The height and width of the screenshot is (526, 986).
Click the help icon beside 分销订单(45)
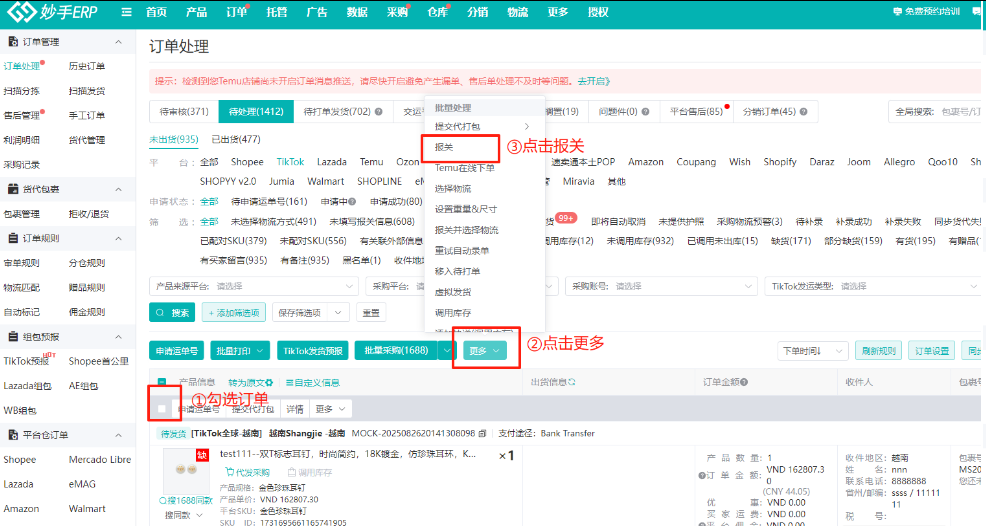point(804,112)
